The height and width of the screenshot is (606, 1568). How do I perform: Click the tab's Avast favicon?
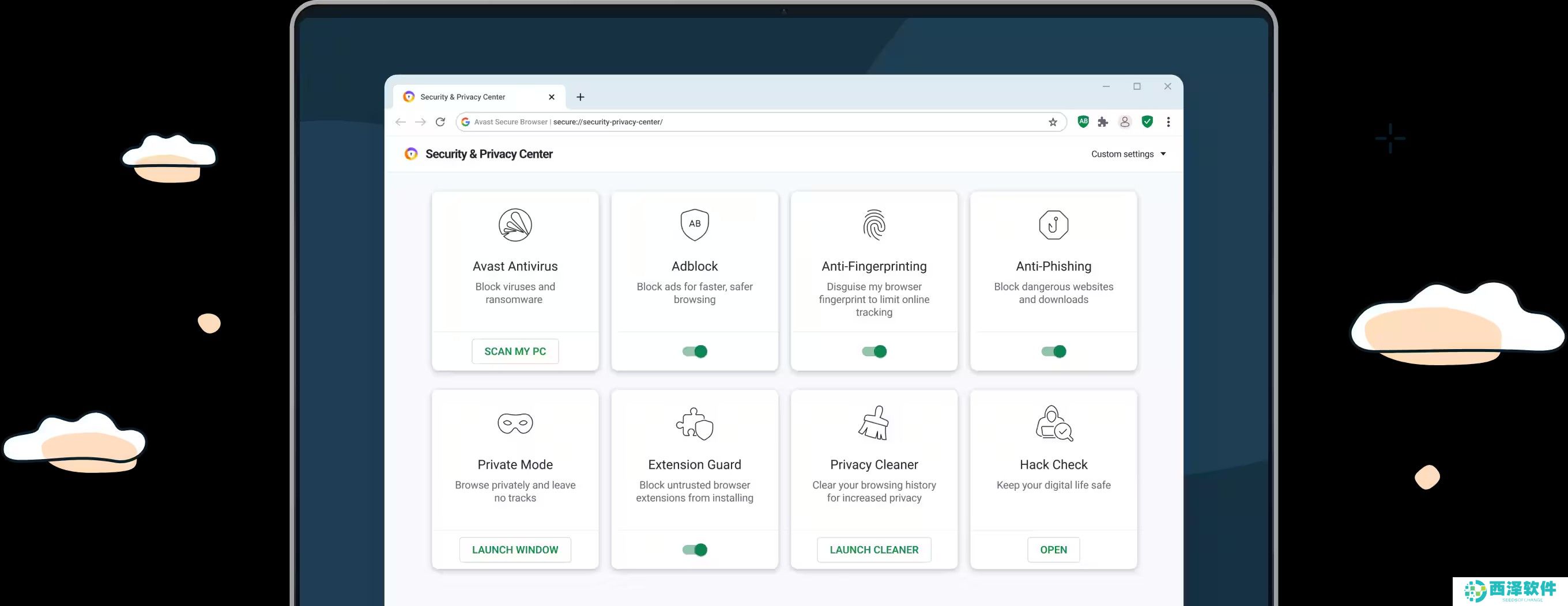pyautogui.click(x=409, y=97)
